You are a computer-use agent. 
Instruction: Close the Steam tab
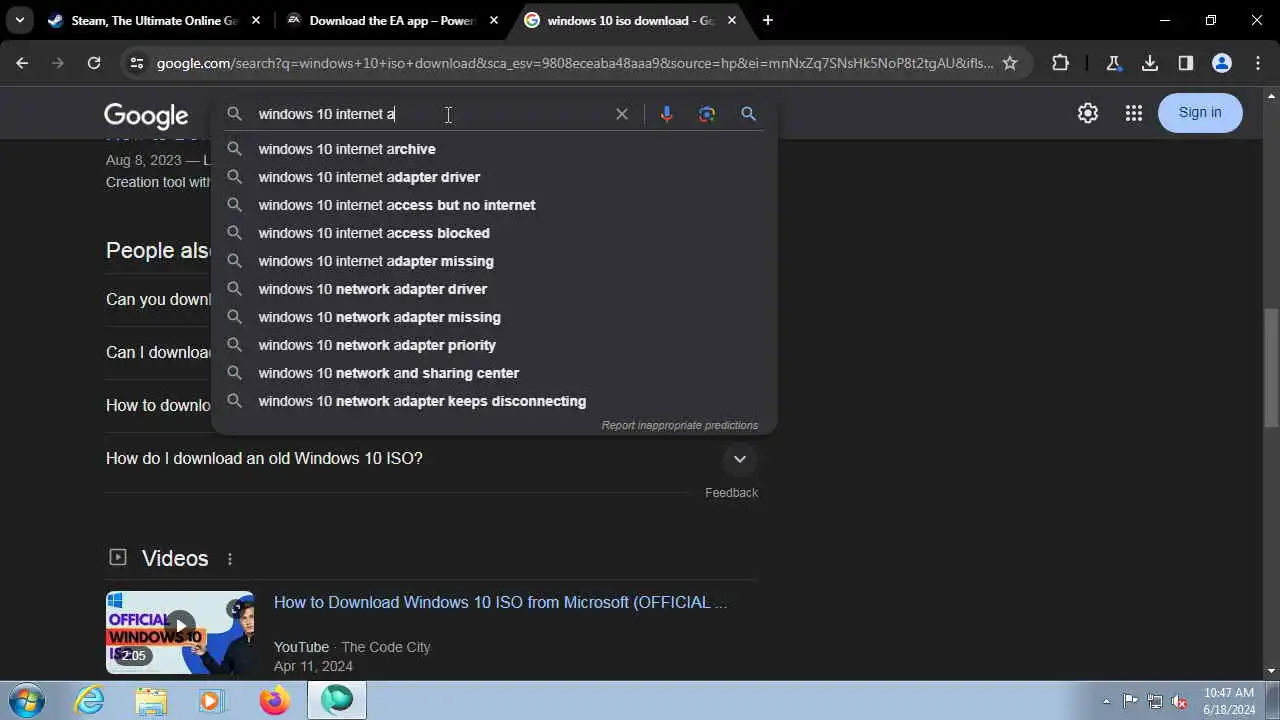pos(256,20)
